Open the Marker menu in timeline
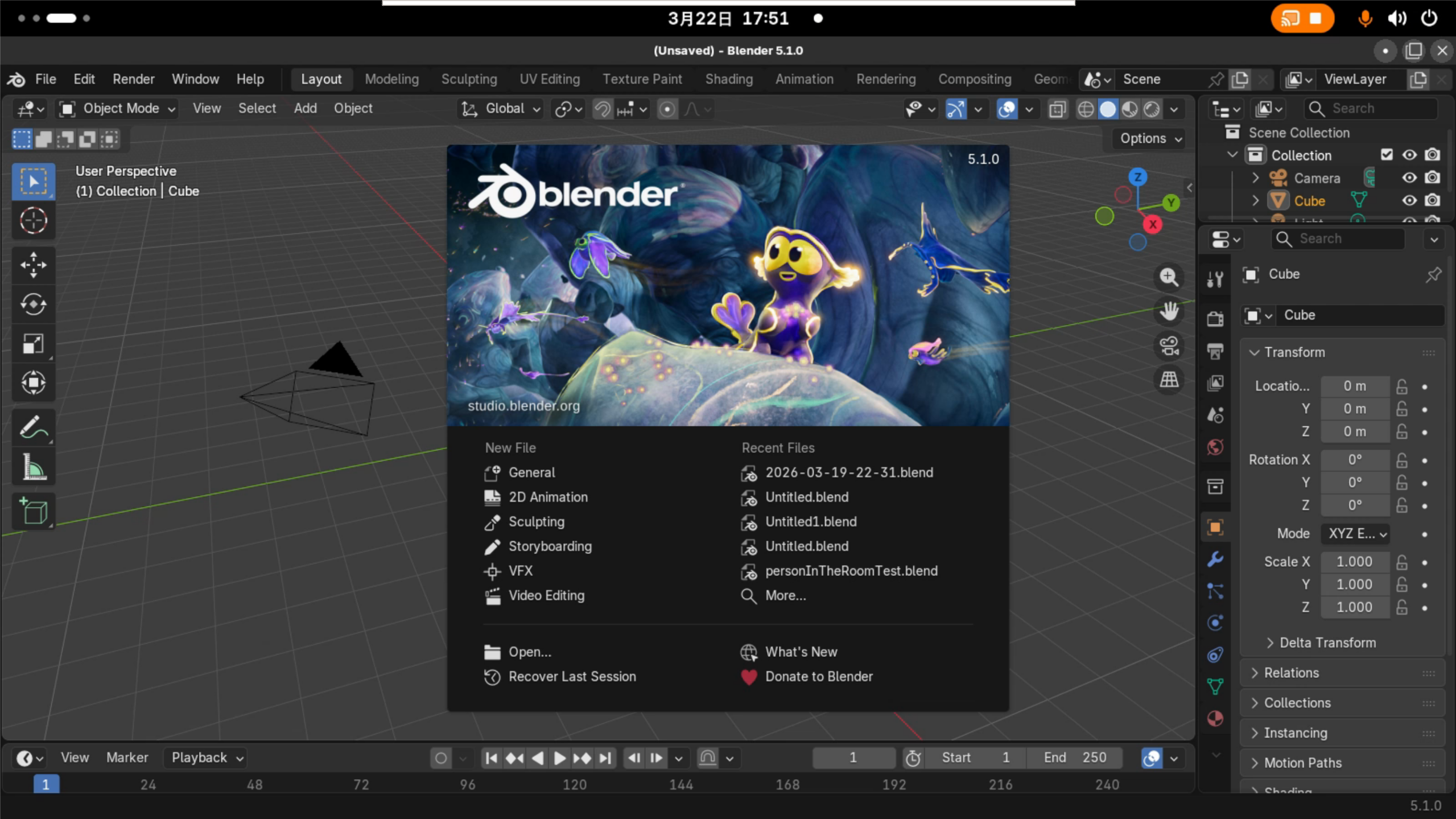The image size is (1456, 819). pos(127,758)
